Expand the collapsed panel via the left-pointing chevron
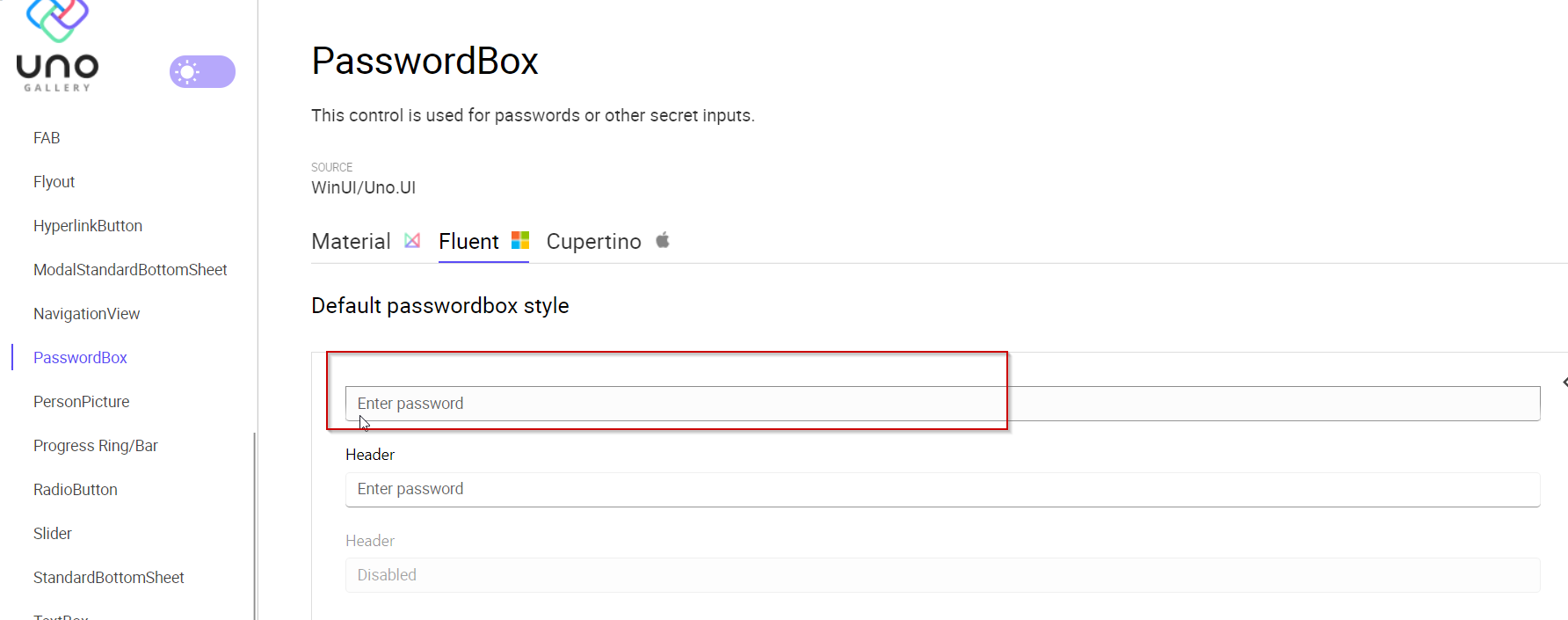1568x620 pixels. pyautogui.click(x=1564, y=382)
